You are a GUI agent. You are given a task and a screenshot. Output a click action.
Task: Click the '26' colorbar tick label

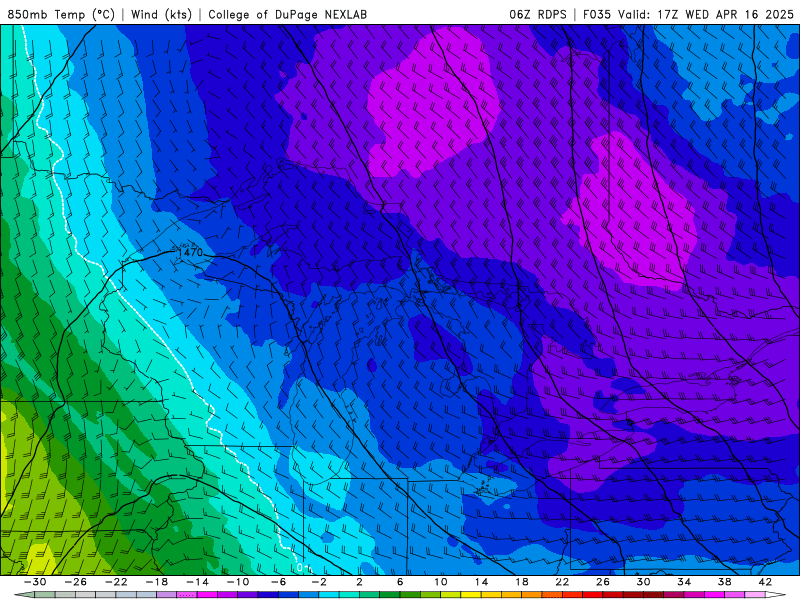coord(603,582)
